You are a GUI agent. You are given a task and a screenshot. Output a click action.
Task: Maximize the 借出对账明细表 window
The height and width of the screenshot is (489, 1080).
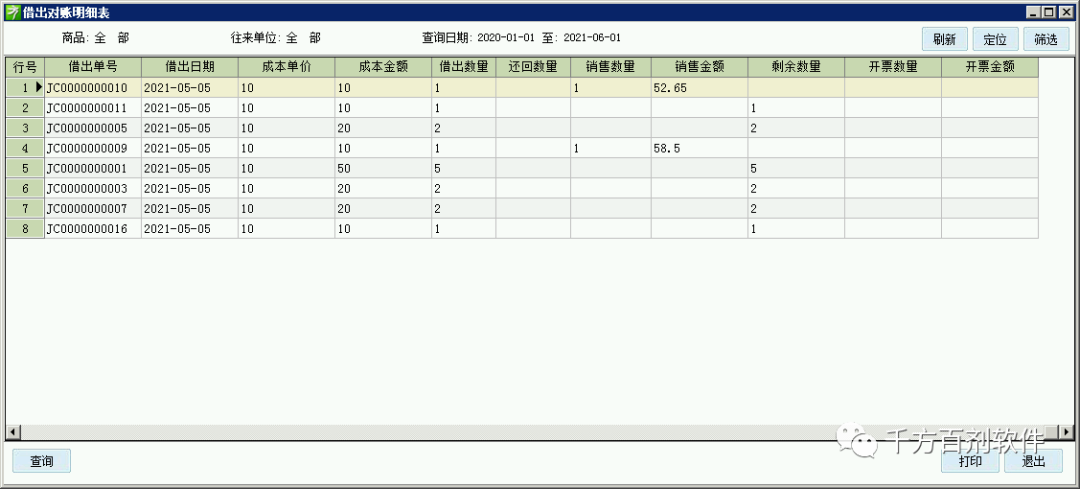coord(1049,12)
